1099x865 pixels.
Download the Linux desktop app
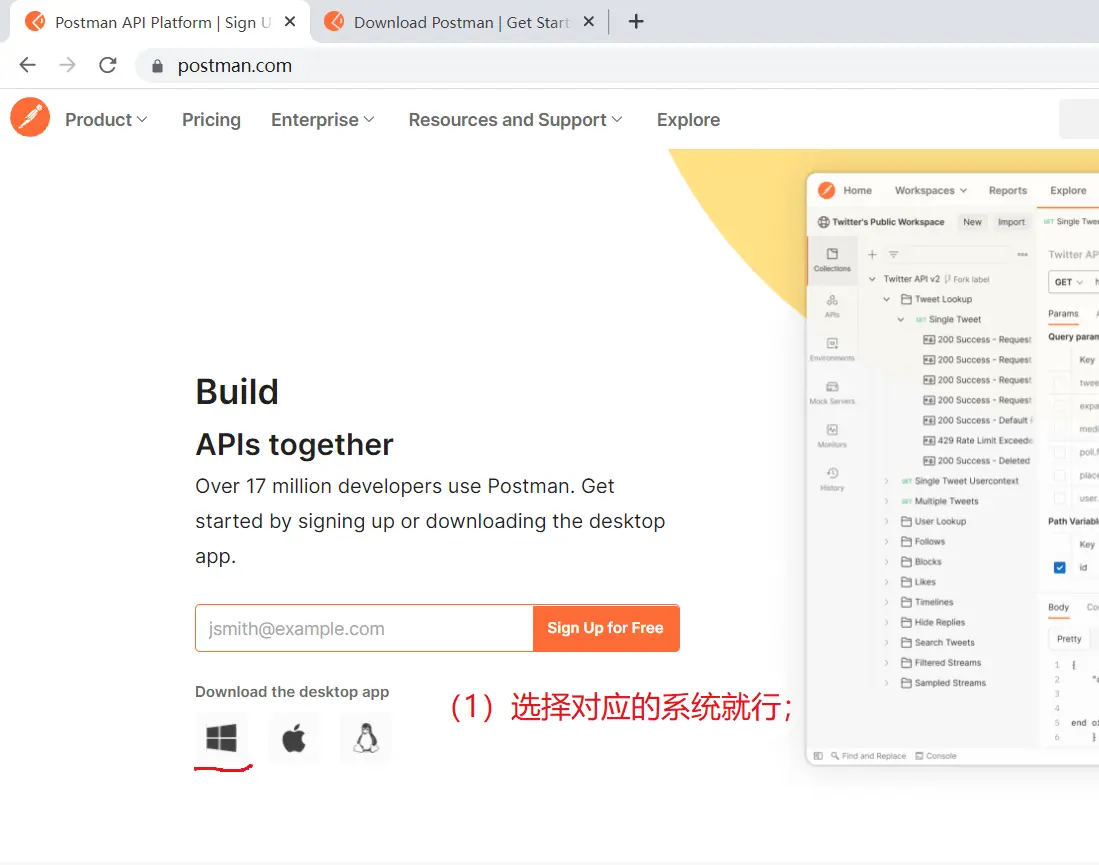click(366, 737)
